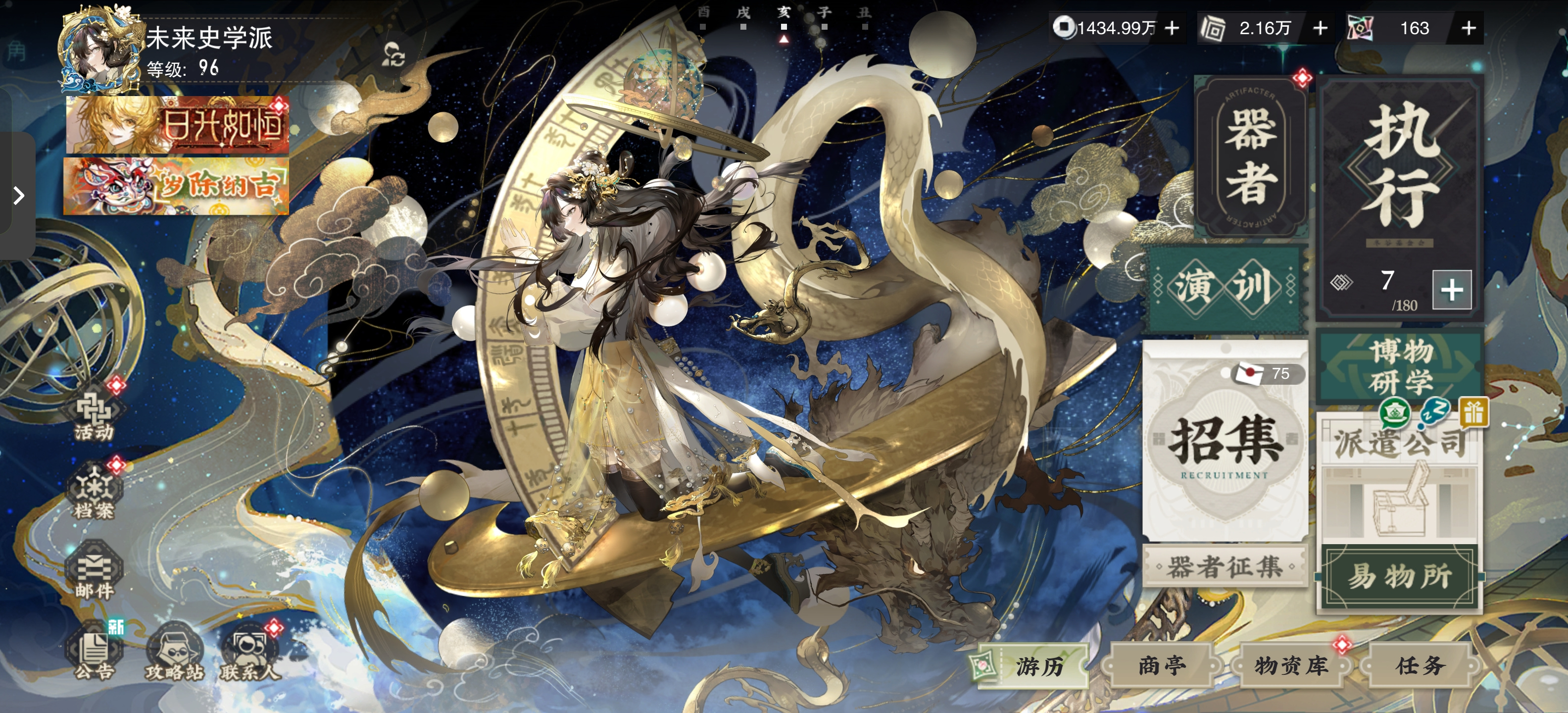Click the green round badge above 派遣公司
The image size is (1568, 713).
pyautogui.click(x=1395, y=413)
